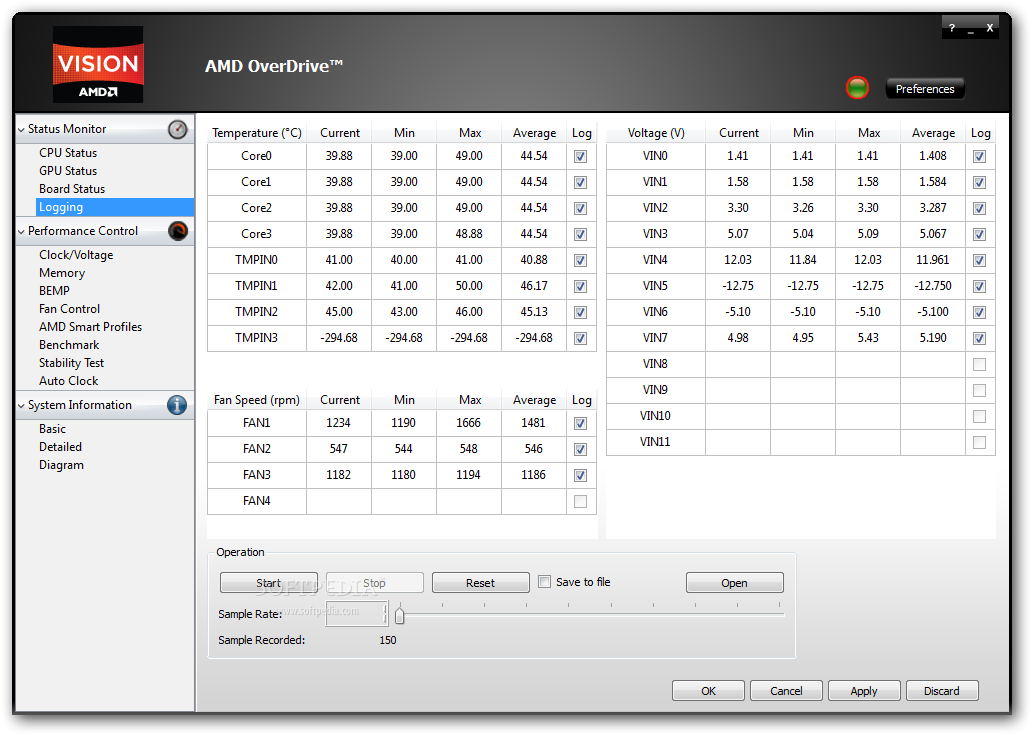Viewport: 1032px width, 735px height.
Task: Toggle TMPIN0 log checkbox
Action: coord(580,261)
